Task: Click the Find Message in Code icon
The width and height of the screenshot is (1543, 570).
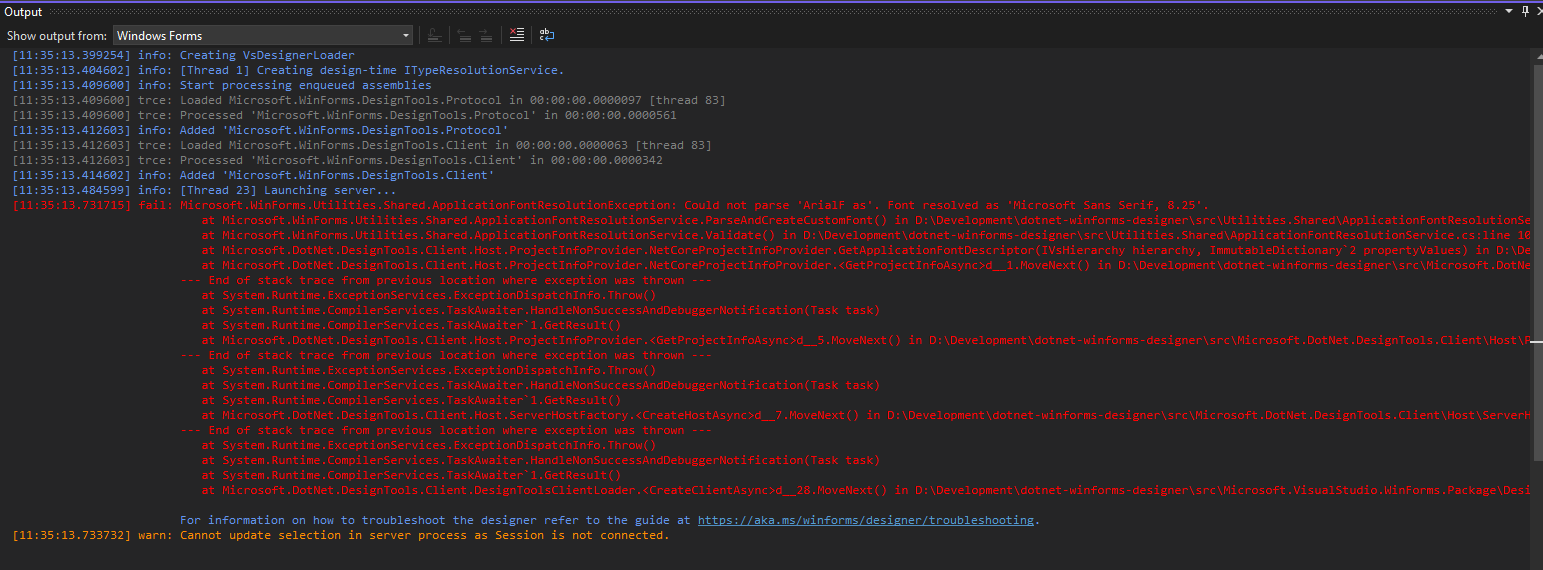Action: pyautogui.click(x=434, y=35)
